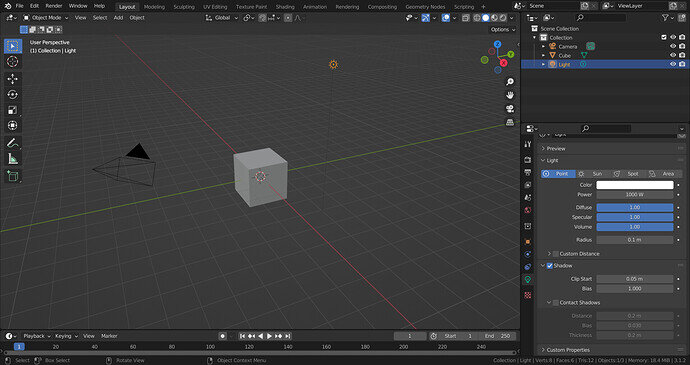Adjust the Specular slider
The width and height of the screenshot is (690, 365).
pyautogui.click(x=635, y=217)
